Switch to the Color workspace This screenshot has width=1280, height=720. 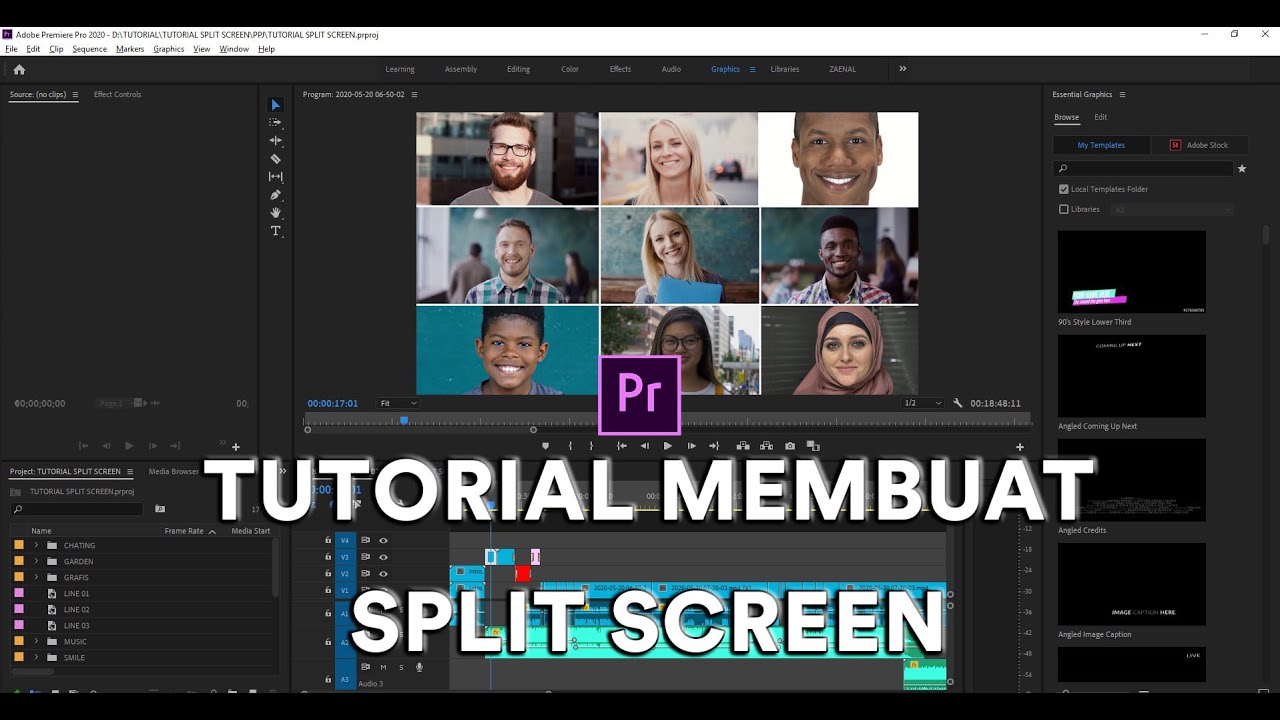point(570,69)
